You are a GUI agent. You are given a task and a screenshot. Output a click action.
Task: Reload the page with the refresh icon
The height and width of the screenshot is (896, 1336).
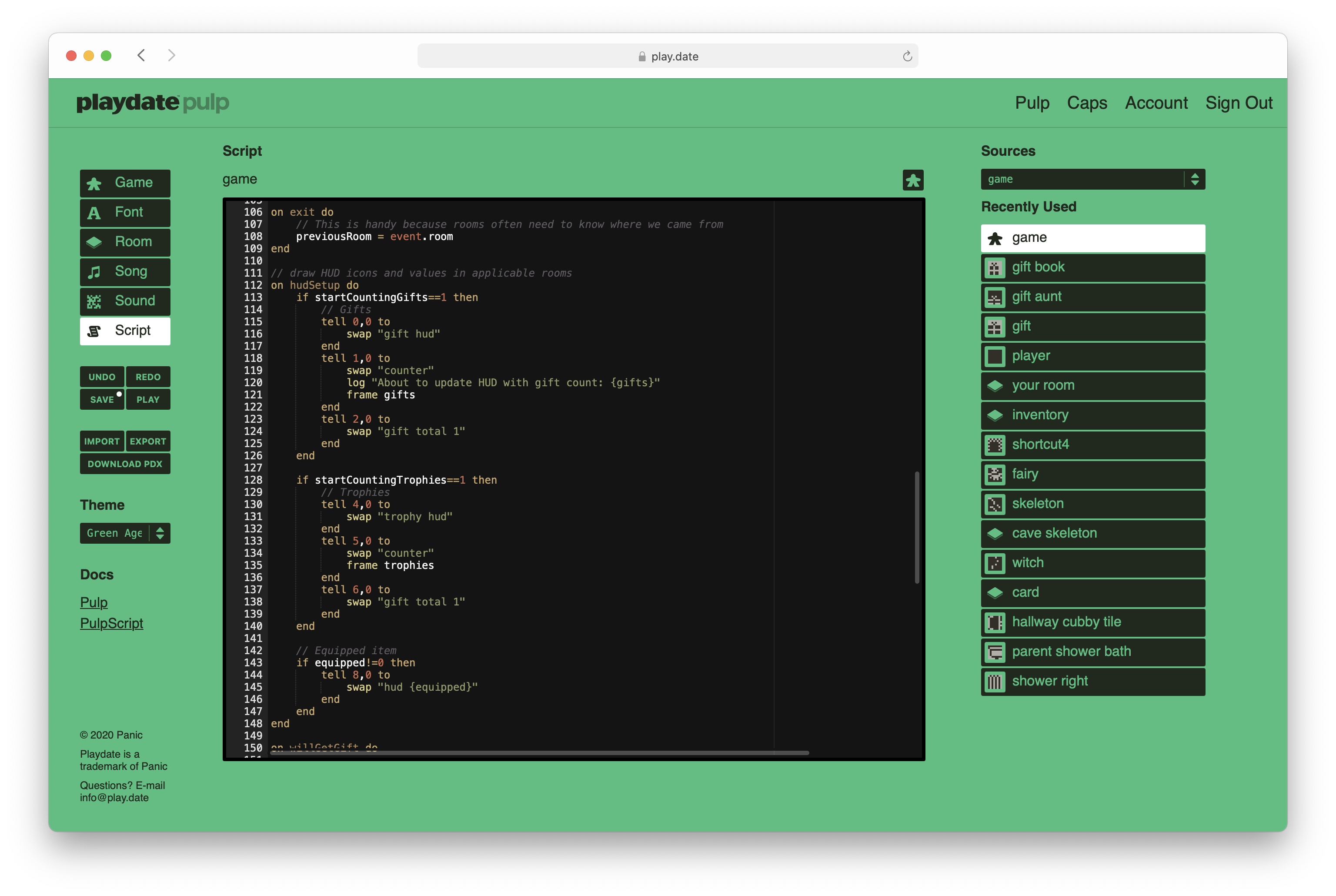pos(907,56)
